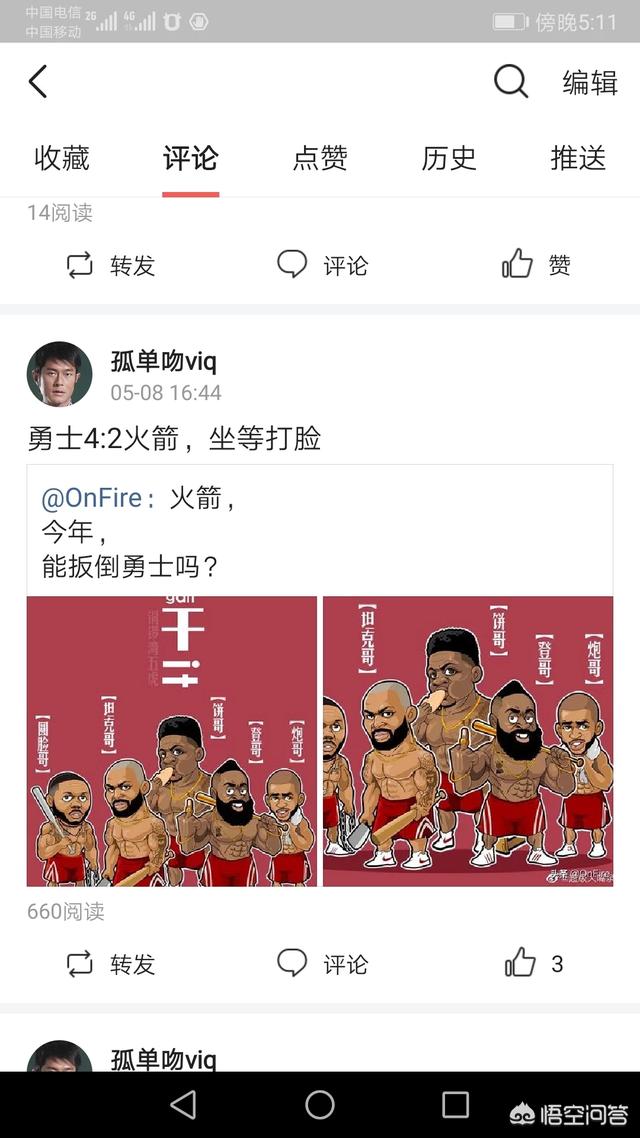
Task: Toggle thumbs-up showing 3 likes
Action: point(520,962)
